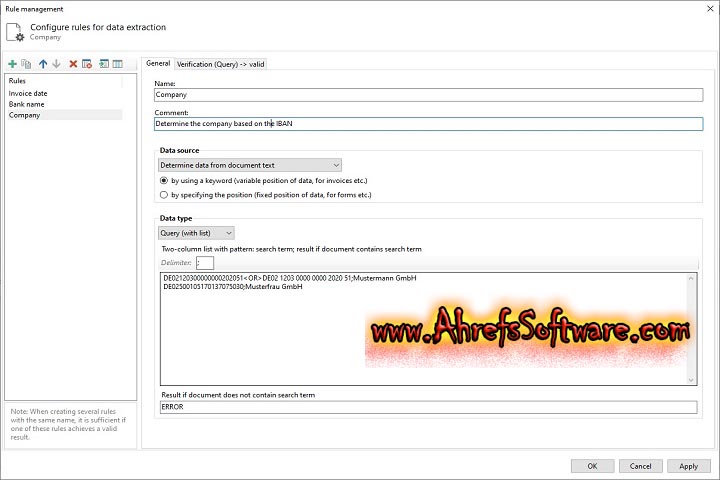
Task: Click the scroll-down arrow of the query list
Action: coord(691,379)
